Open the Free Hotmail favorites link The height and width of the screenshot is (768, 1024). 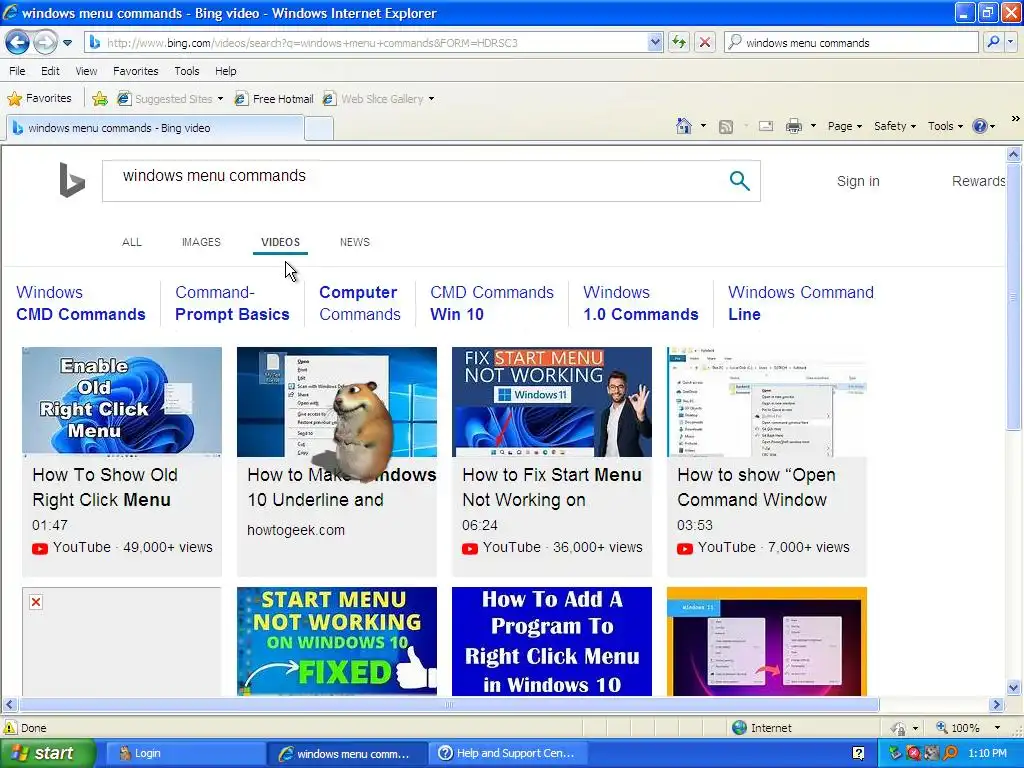click(274, 99)
